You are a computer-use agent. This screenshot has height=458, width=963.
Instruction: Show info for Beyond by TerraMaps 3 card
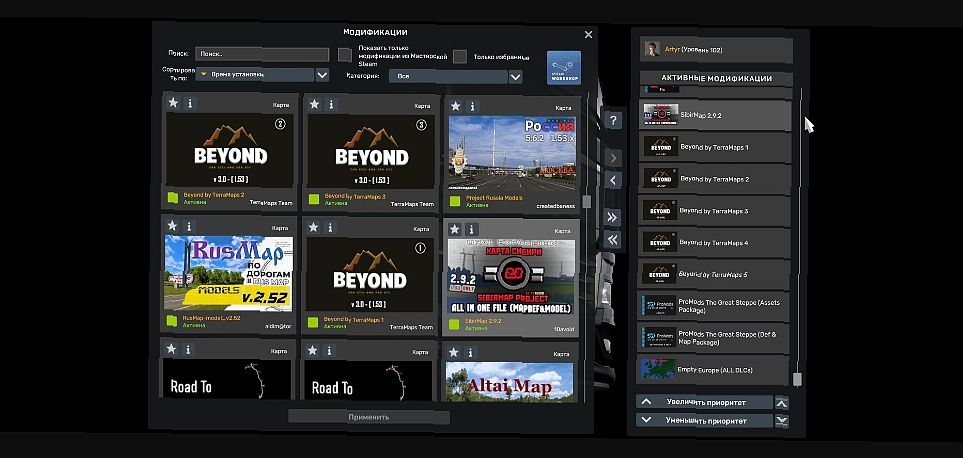pos(332,104)
